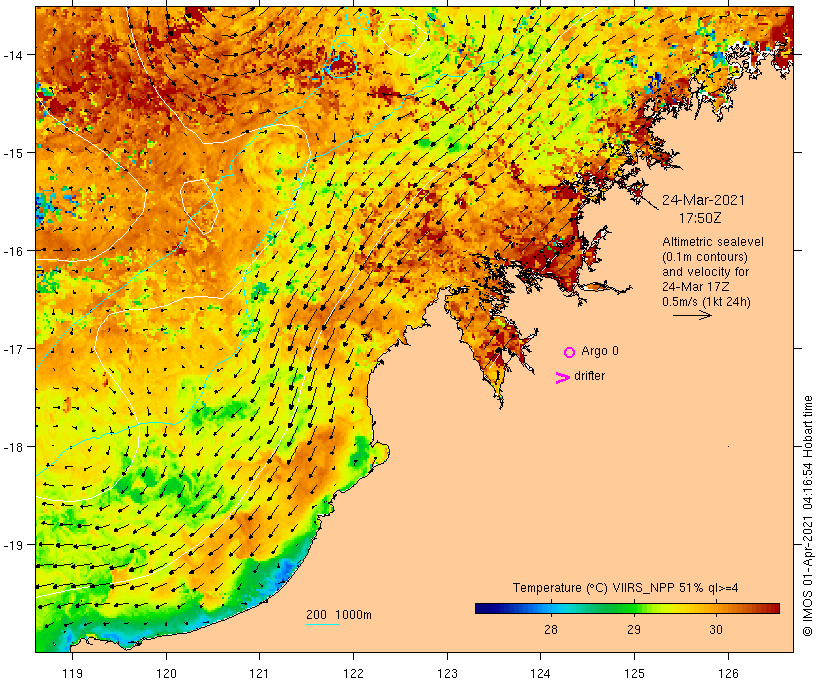Click the 'and velocity for' text line

click(705, 272)
